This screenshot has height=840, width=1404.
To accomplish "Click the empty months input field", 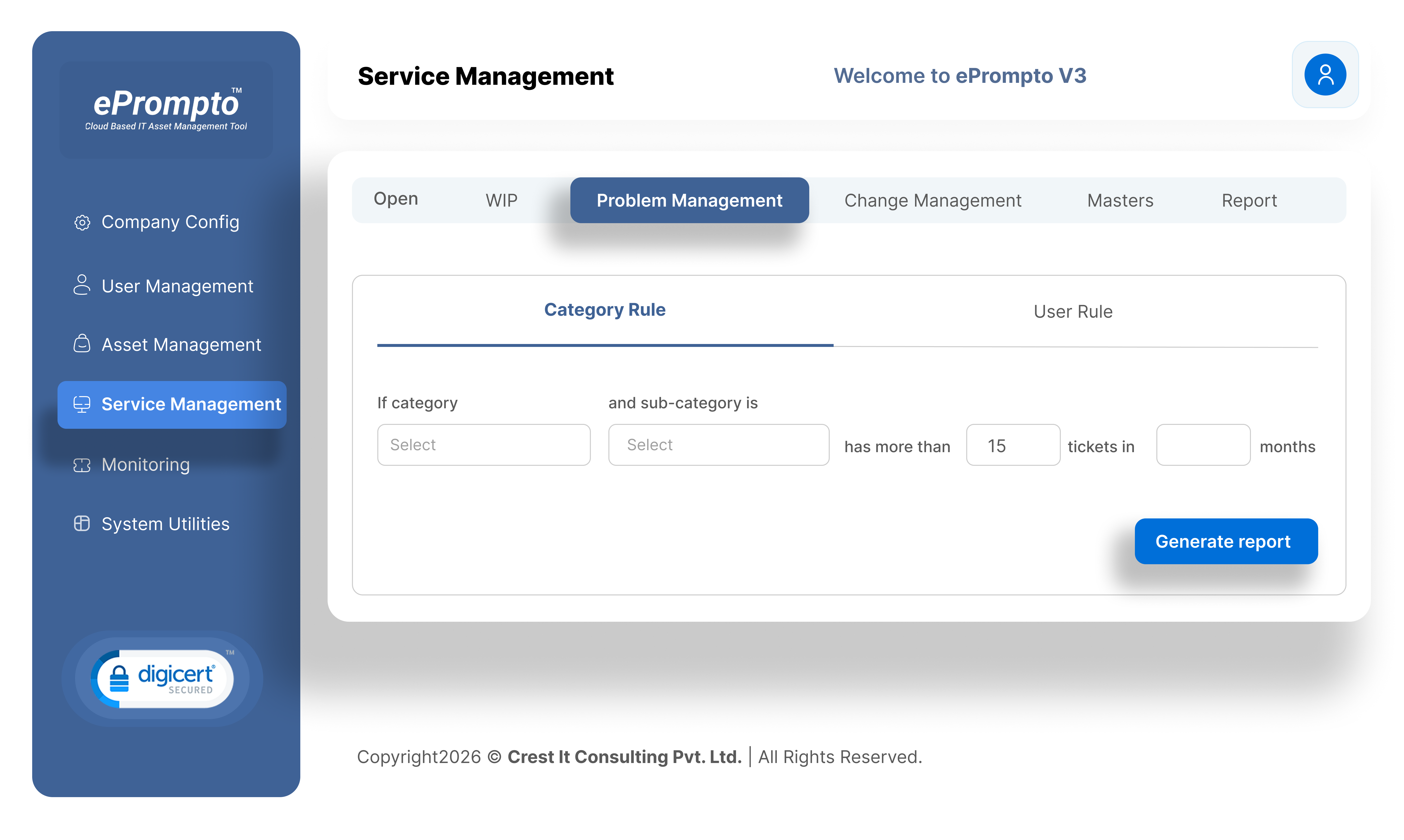I will click(x=1203, y=445).
